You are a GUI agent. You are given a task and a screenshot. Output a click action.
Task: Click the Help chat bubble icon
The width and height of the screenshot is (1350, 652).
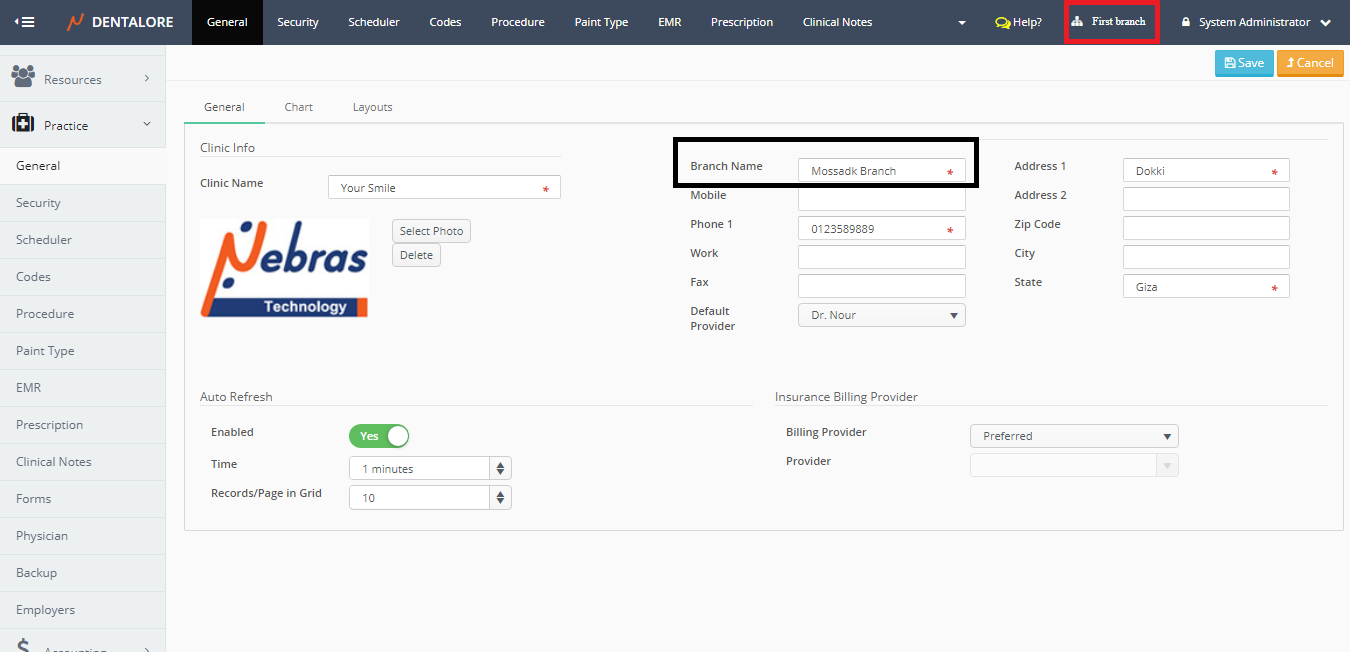point(1002,22)
